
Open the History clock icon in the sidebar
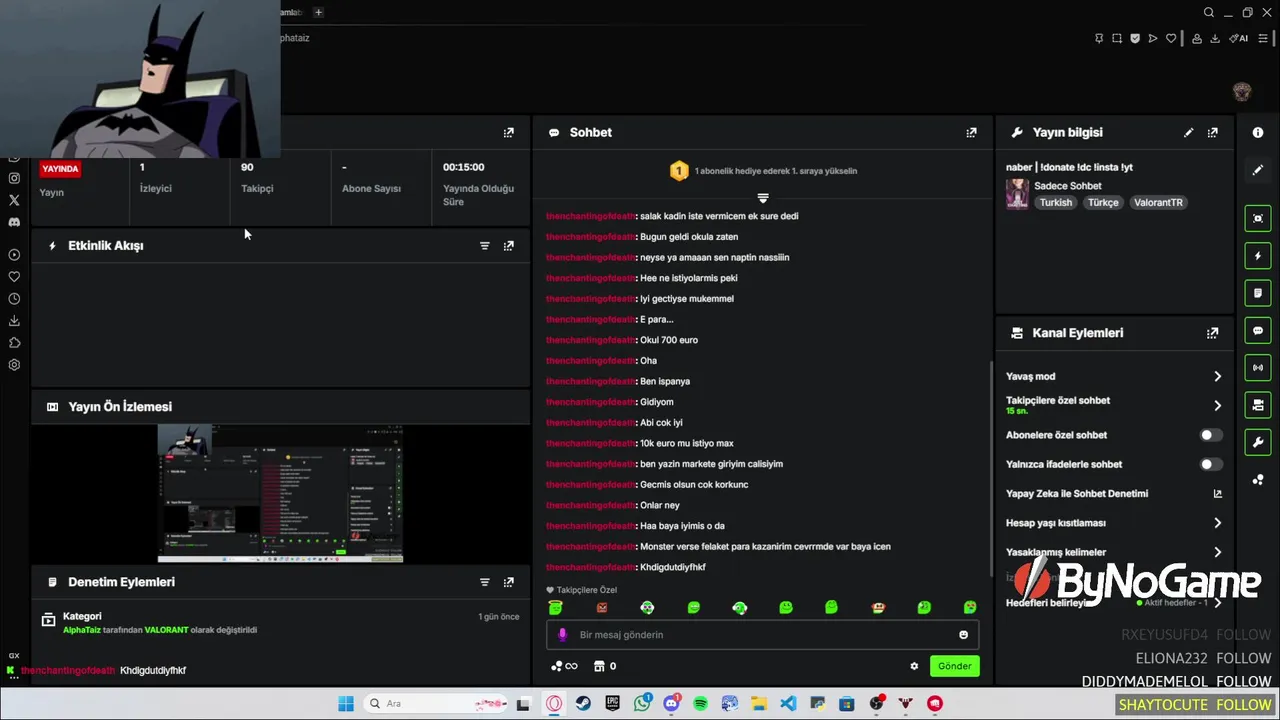14,299
